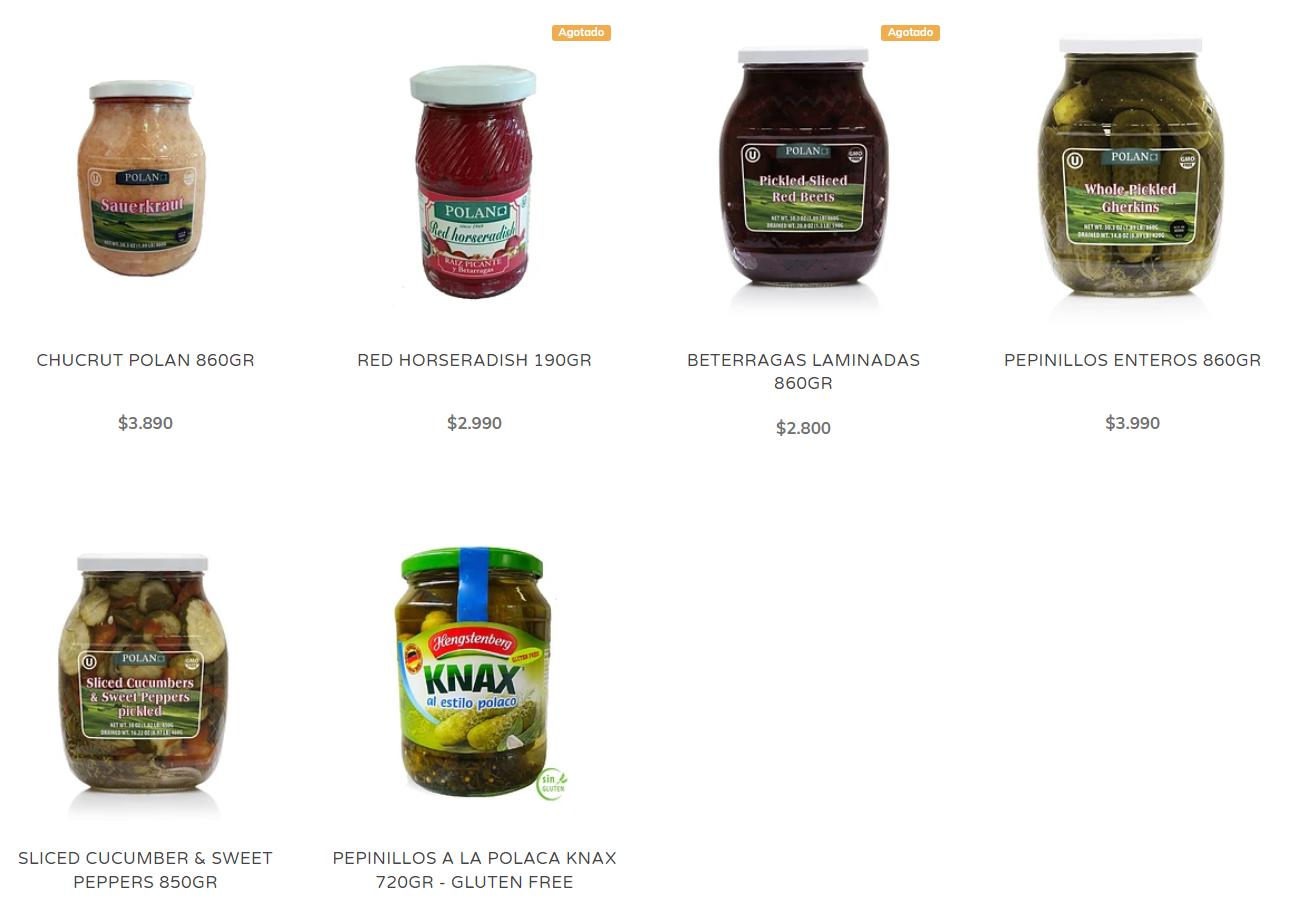The width and height of the screenshot is (1292, 912).
Task: Open the PEPINILLOS ENTEROS 860GR product link
Action: point(1133,360)
